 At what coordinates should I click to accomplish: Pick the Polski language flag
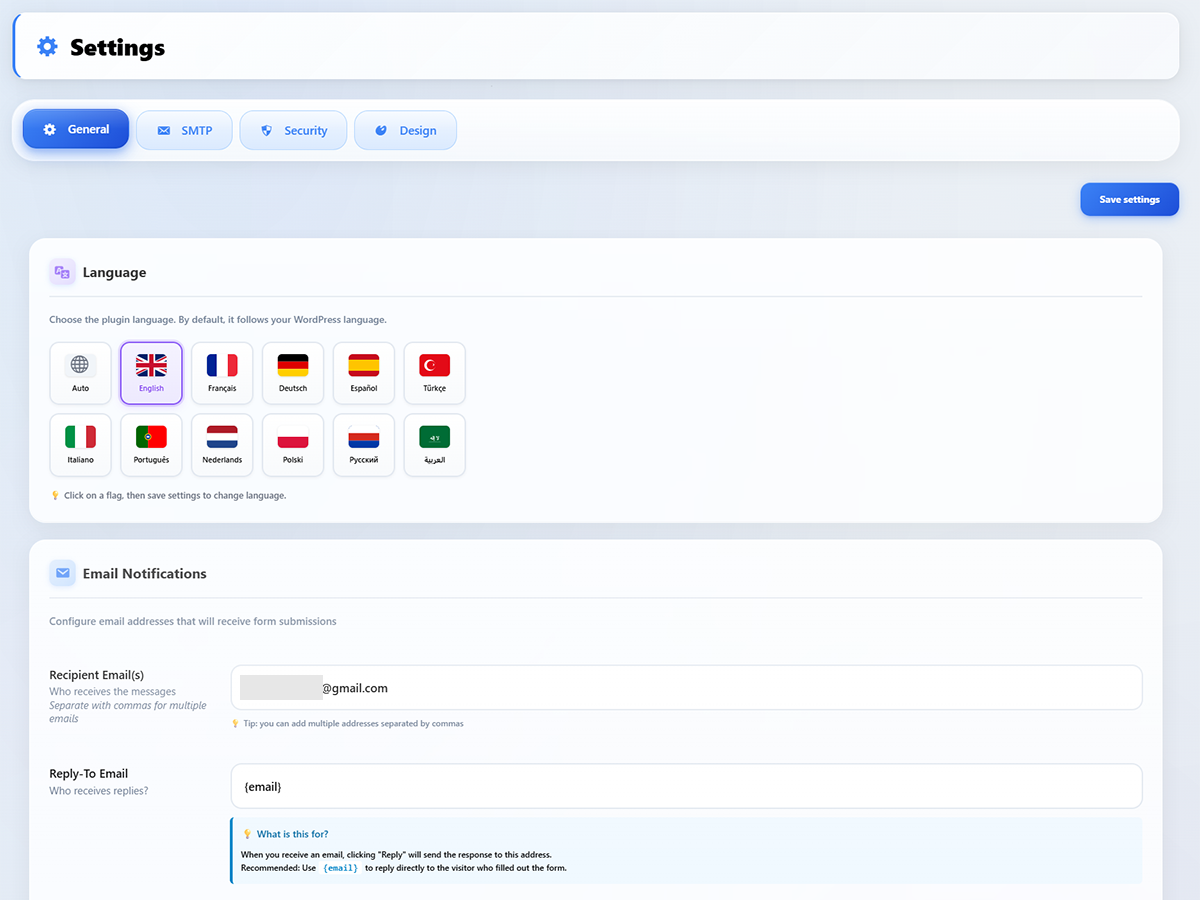[292, 445]
